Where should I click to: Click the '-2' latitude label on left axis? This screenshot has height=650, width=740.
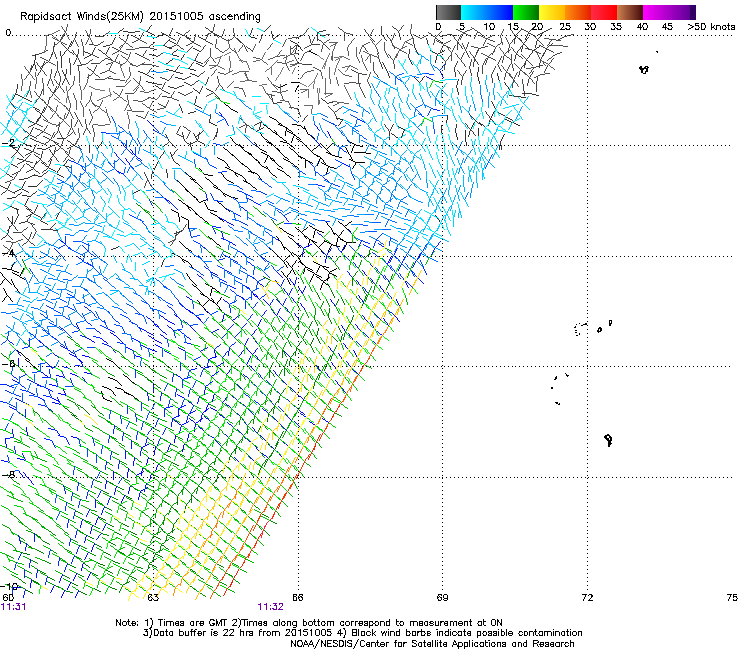click(10, 143)
